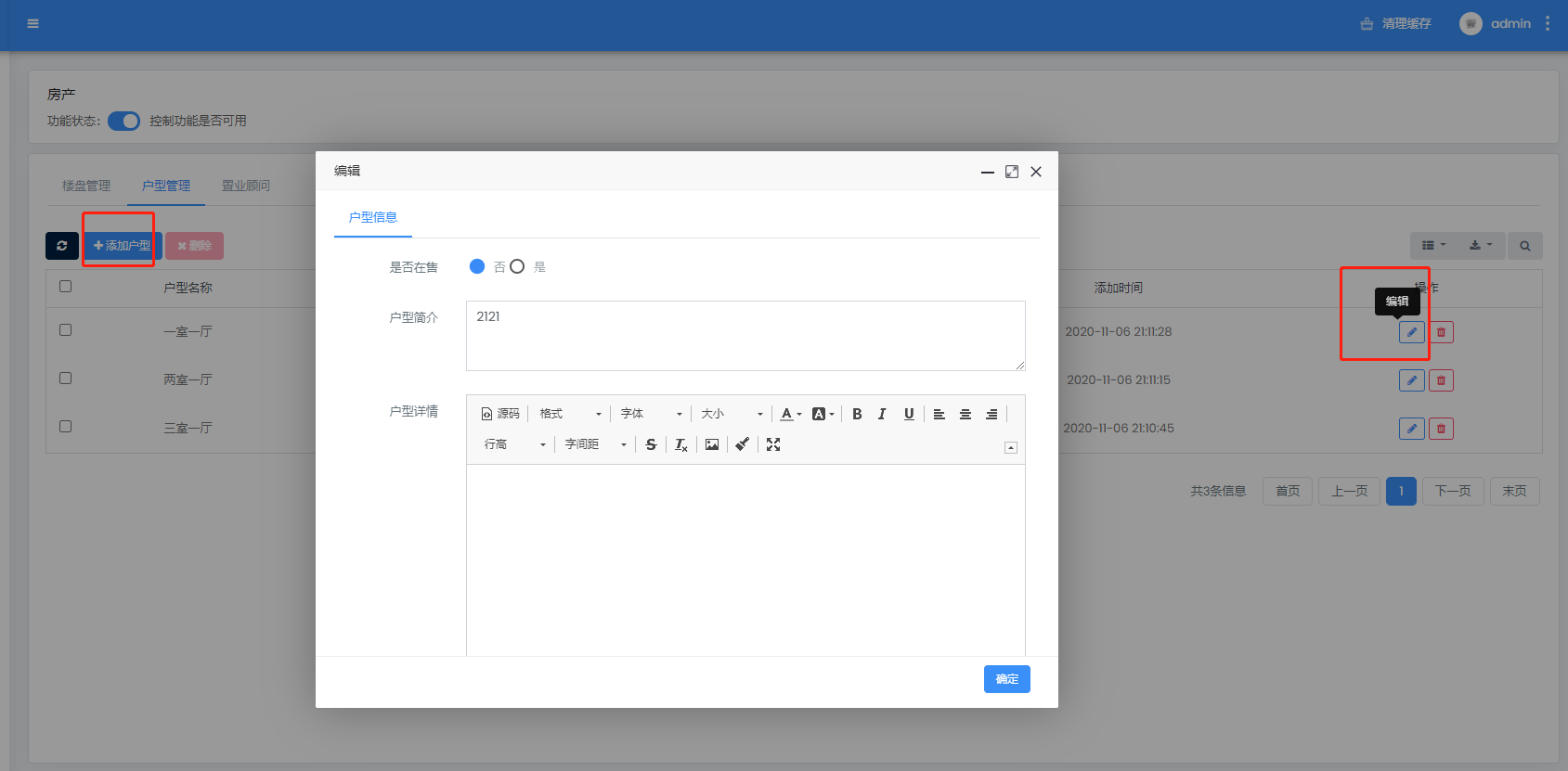Apply italic formatting in the editor

coord(882,414)
